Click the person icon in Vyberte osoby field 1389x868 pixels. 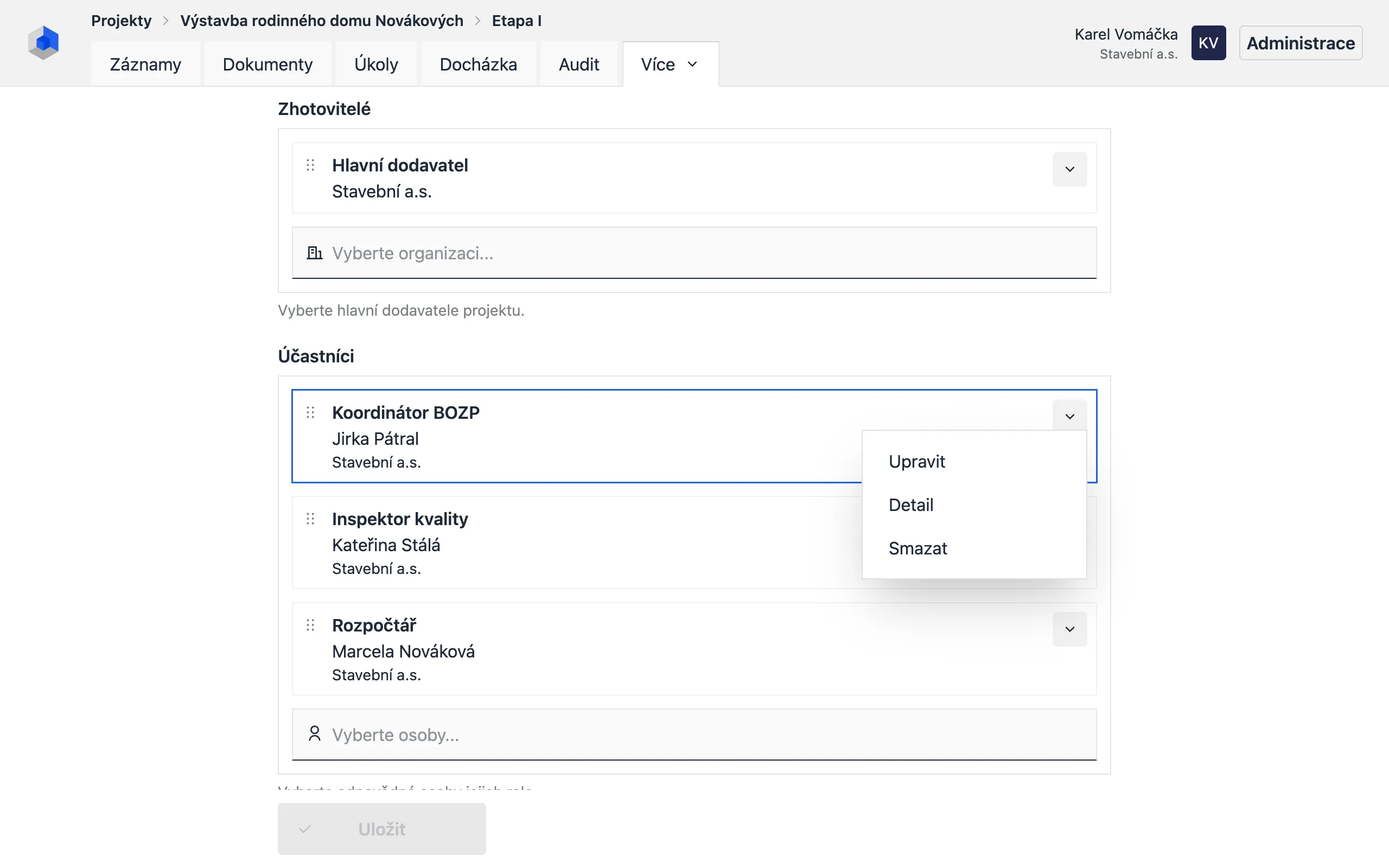coord(314,733)
